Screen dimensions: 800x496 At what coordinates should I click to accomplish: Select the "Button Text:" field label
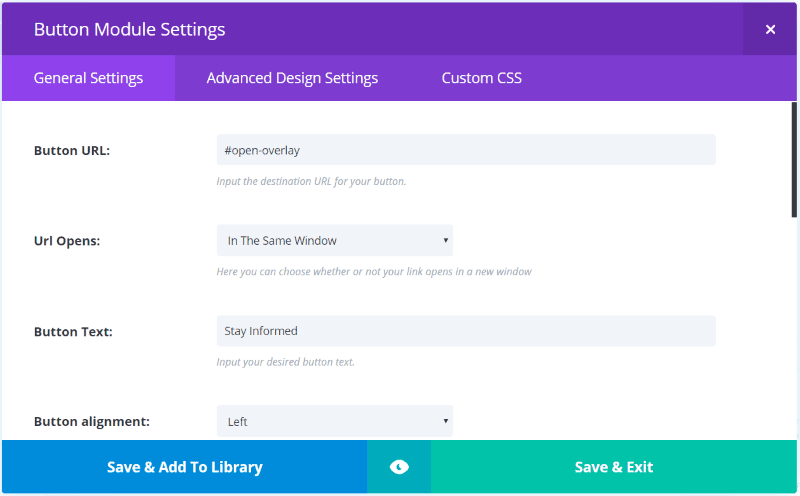tap(73, 332)
